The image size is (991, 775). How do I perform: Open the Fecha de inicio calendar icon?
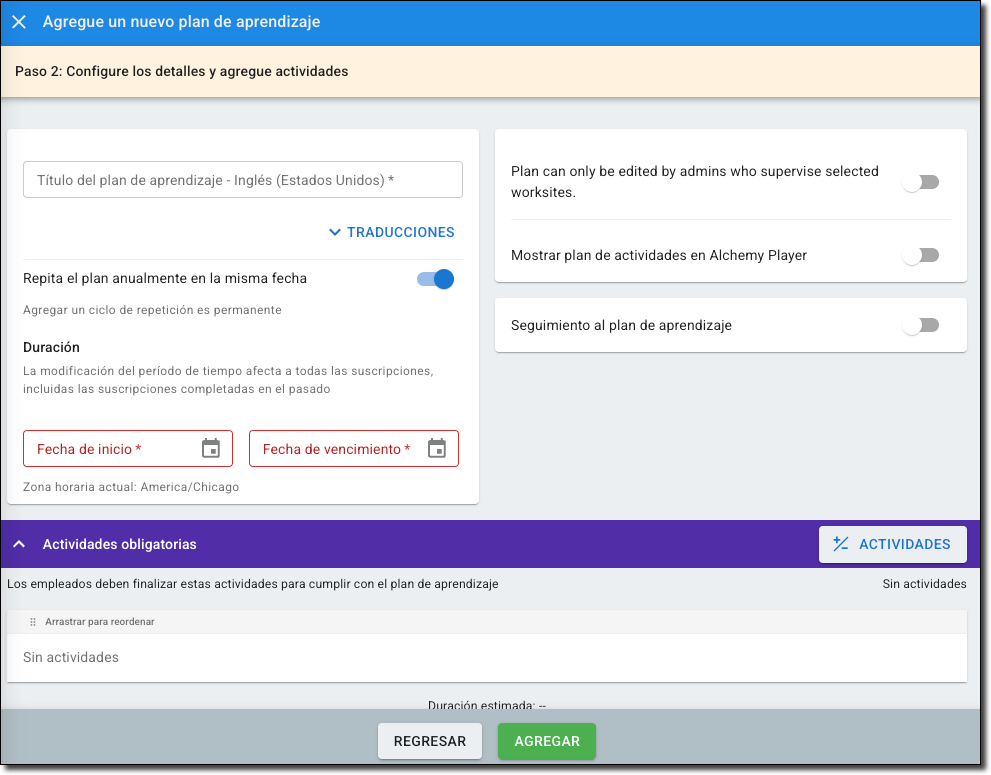tap(211, 448)
